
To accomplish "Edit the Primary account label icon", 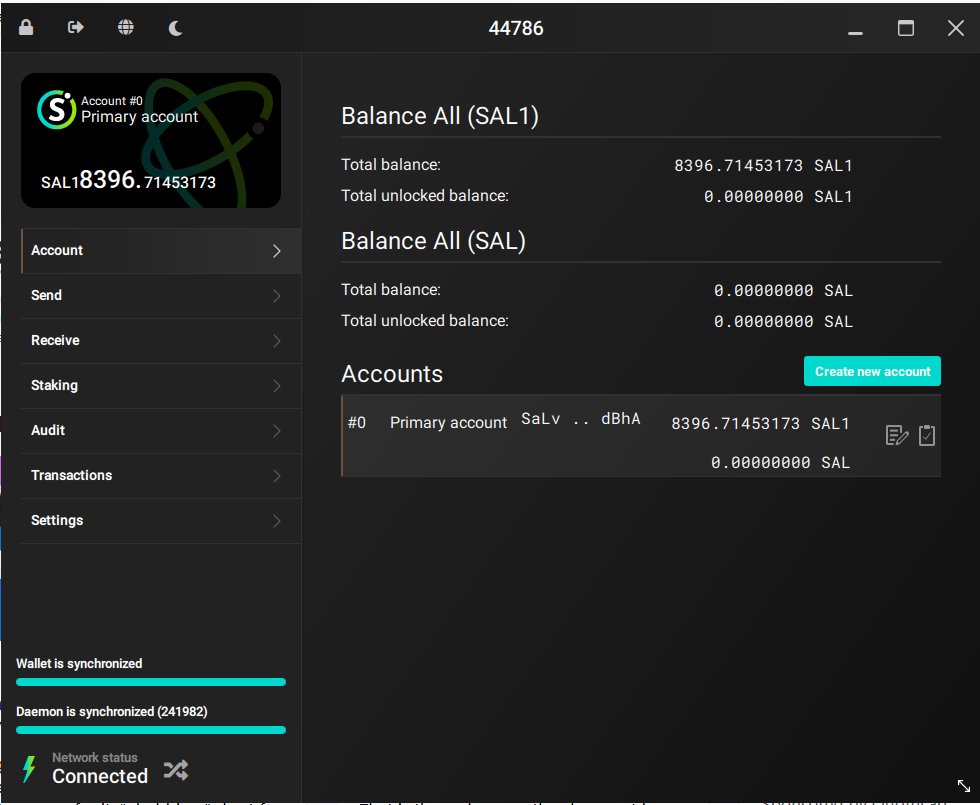I will point(897,435).
